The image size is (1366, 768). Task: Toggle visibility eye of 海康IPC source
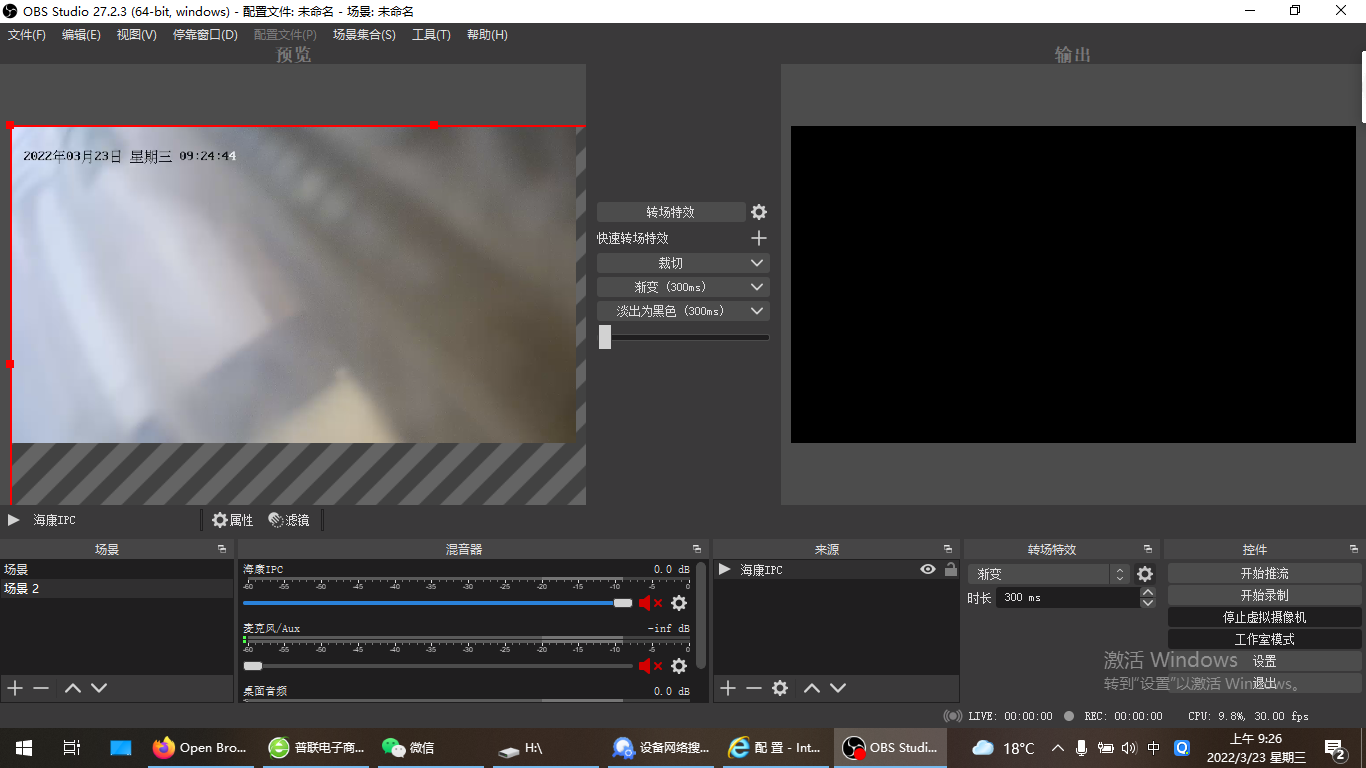tap(928, 569)
